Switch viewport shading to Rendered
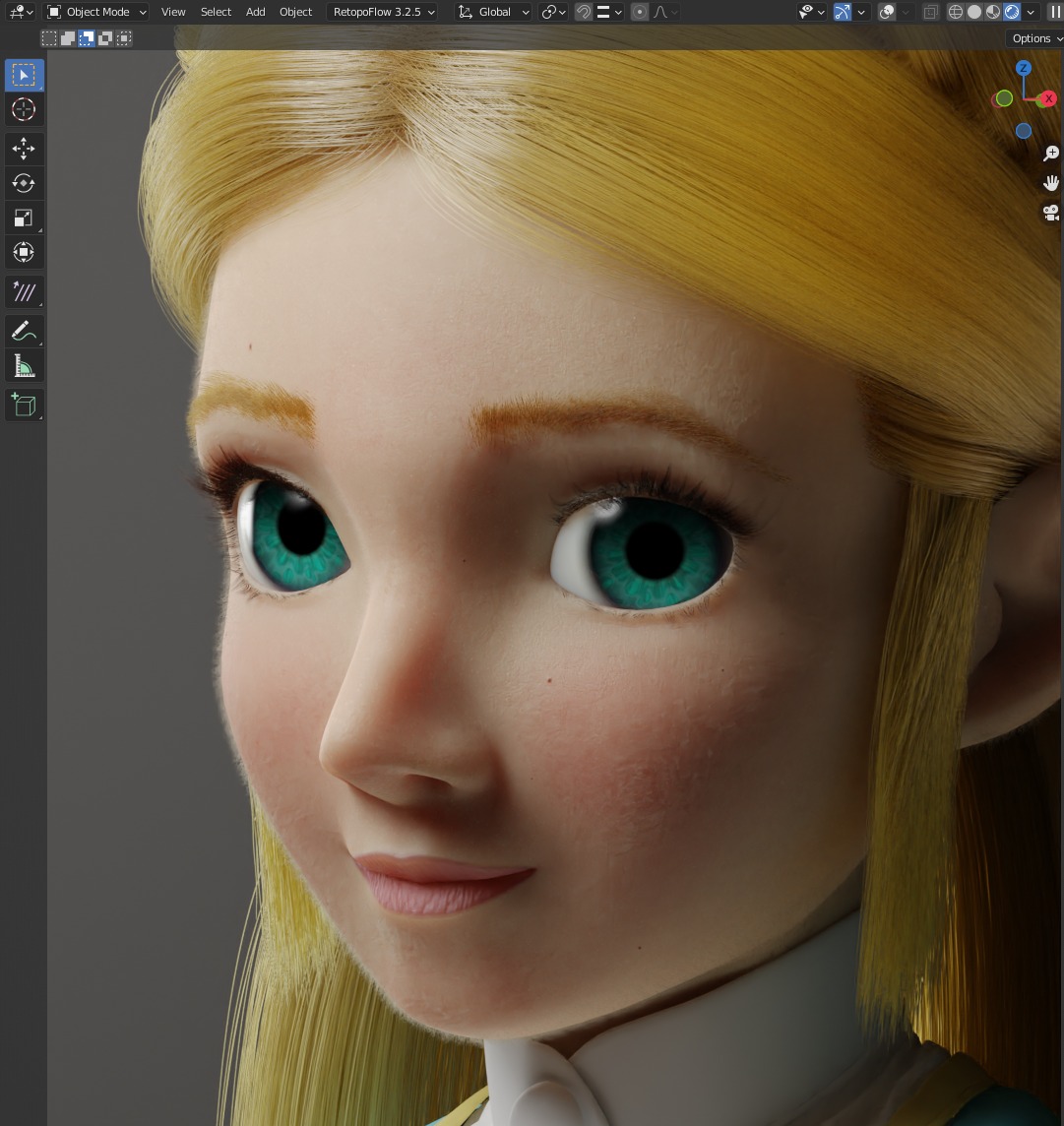Image resolution: width=1064 pixels, height=1126 pixels. click(x=1012, y=12)
